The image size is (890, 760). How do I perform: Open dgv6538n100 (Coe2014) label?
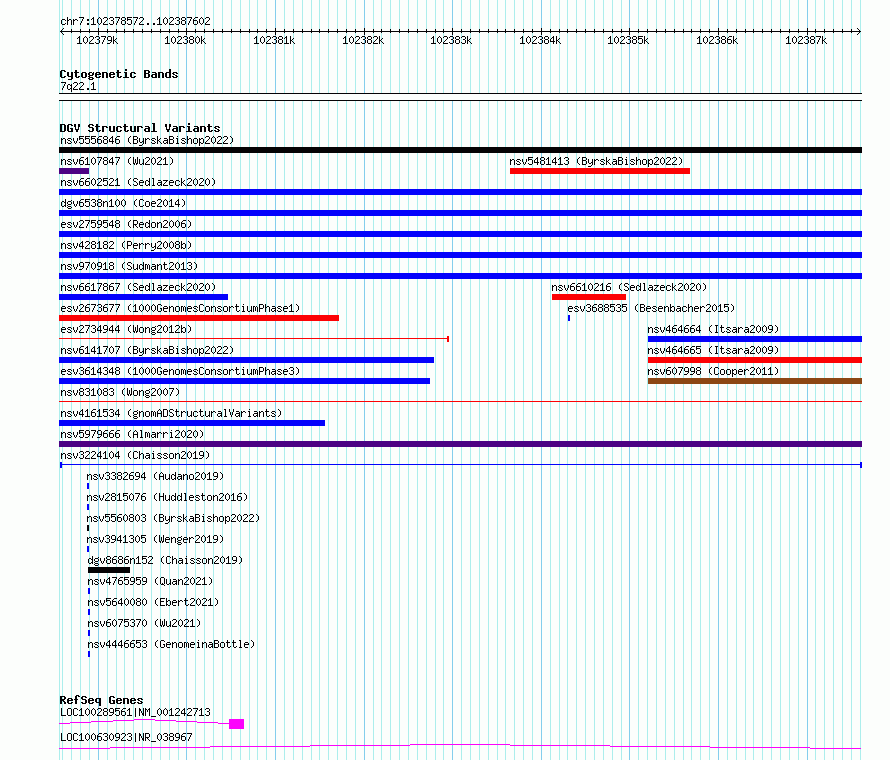pyautogui.click(x=123, y=203)
